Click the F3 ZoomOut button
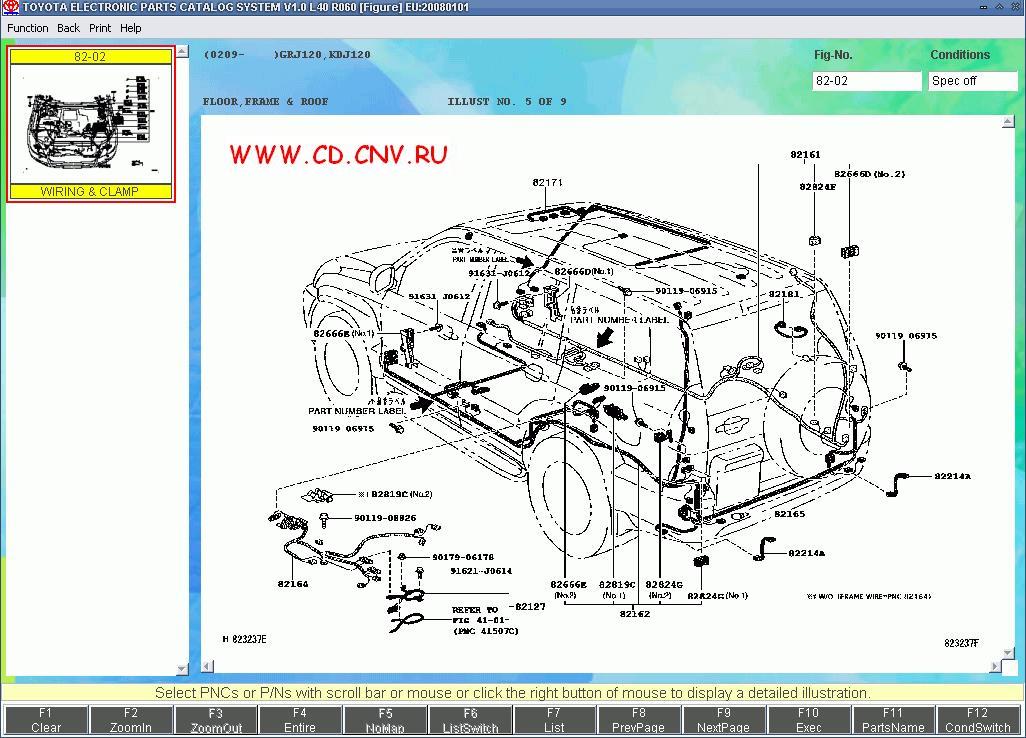 pos(215,720)
